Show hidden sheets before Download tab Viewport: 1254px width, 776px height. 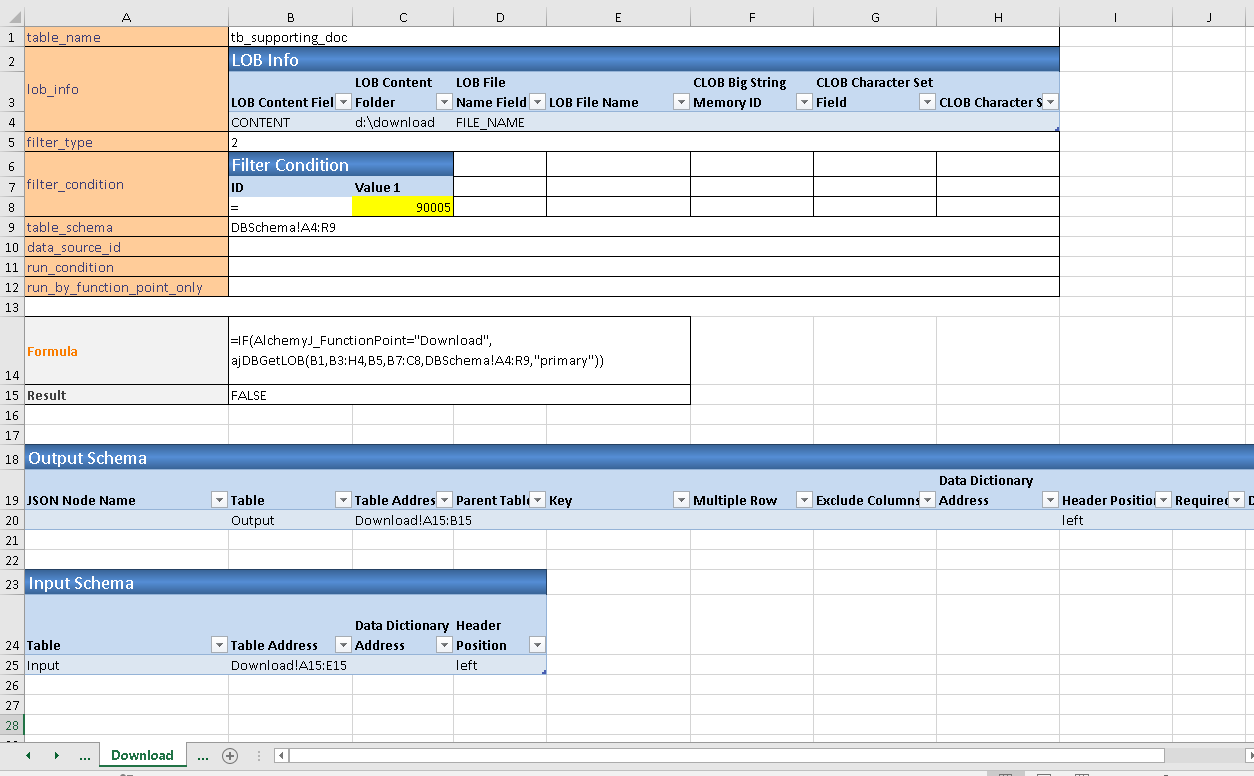[x=84, y=756]
